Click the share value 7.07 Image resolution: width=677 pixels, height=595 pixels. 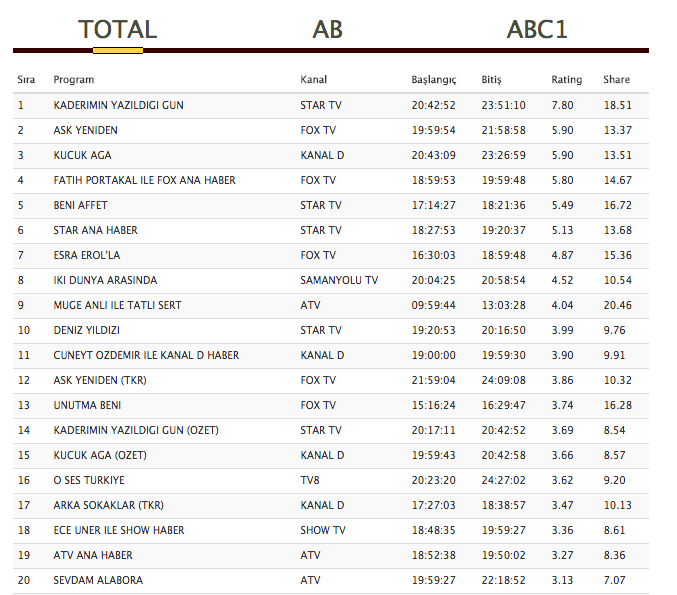[x=614, y=581]
